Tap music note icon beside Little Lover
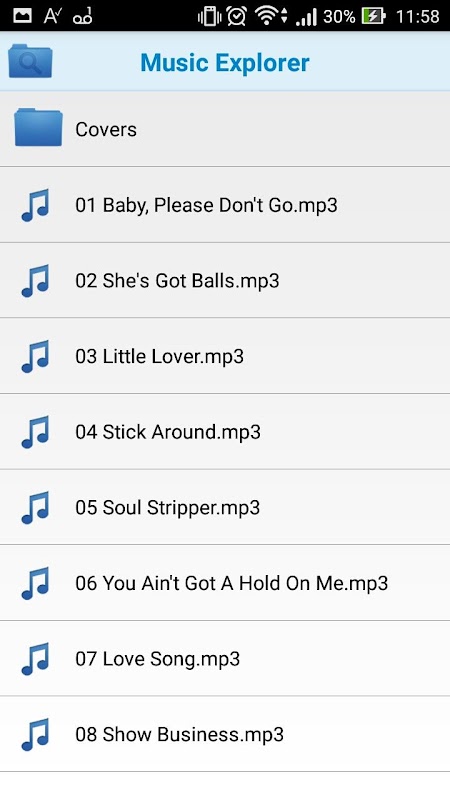Viewport: 450px width, 800px height. pos(35,356)
